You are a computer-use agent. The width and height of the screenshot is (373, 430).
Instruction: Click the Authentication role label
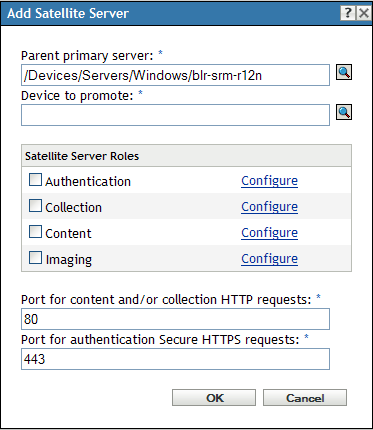point(88,182)
